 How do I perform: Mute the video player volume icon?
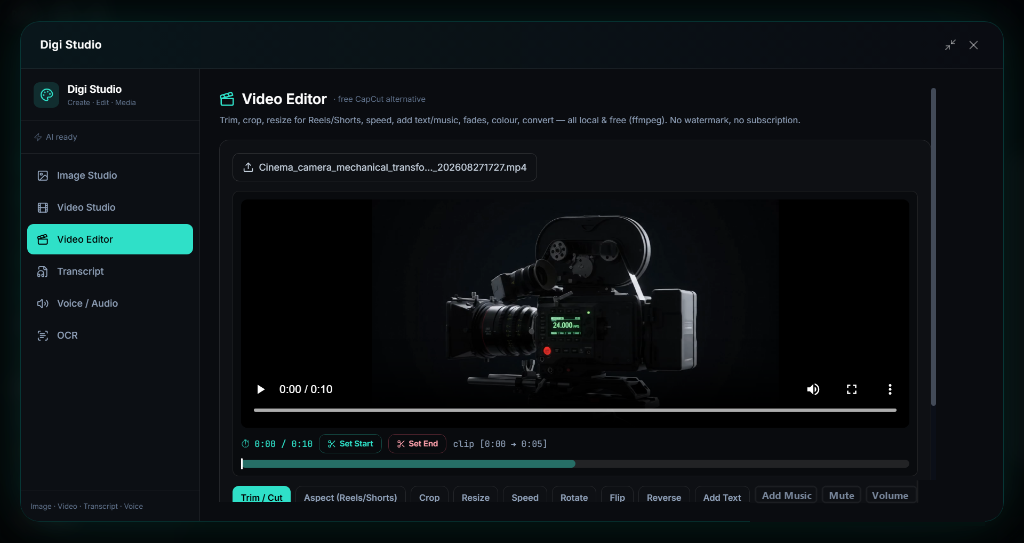click(813, 389)
